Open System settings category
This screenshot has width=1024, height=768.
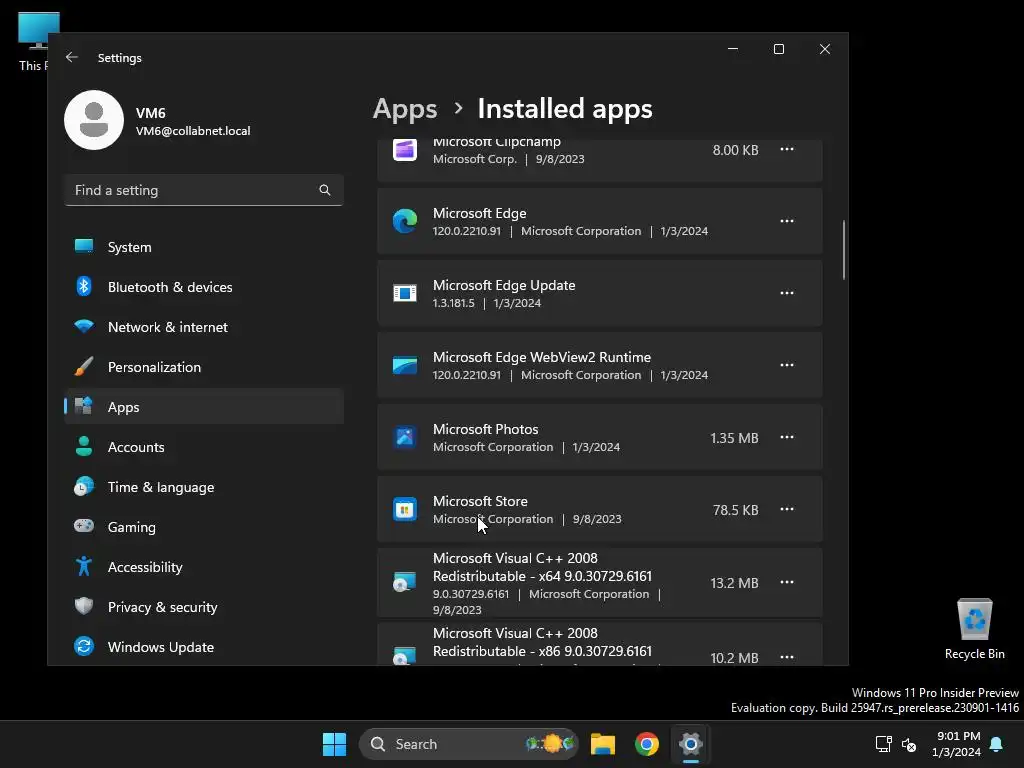[x=204, y=247]
